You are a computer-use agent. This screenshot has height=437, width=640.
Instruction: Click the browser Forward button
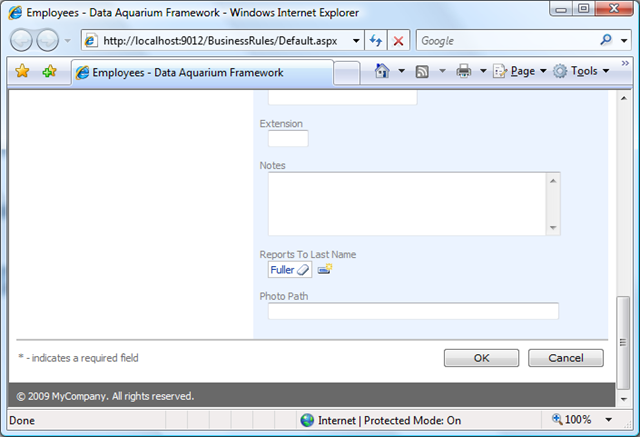pyautogui.click(x=47, y=41)
